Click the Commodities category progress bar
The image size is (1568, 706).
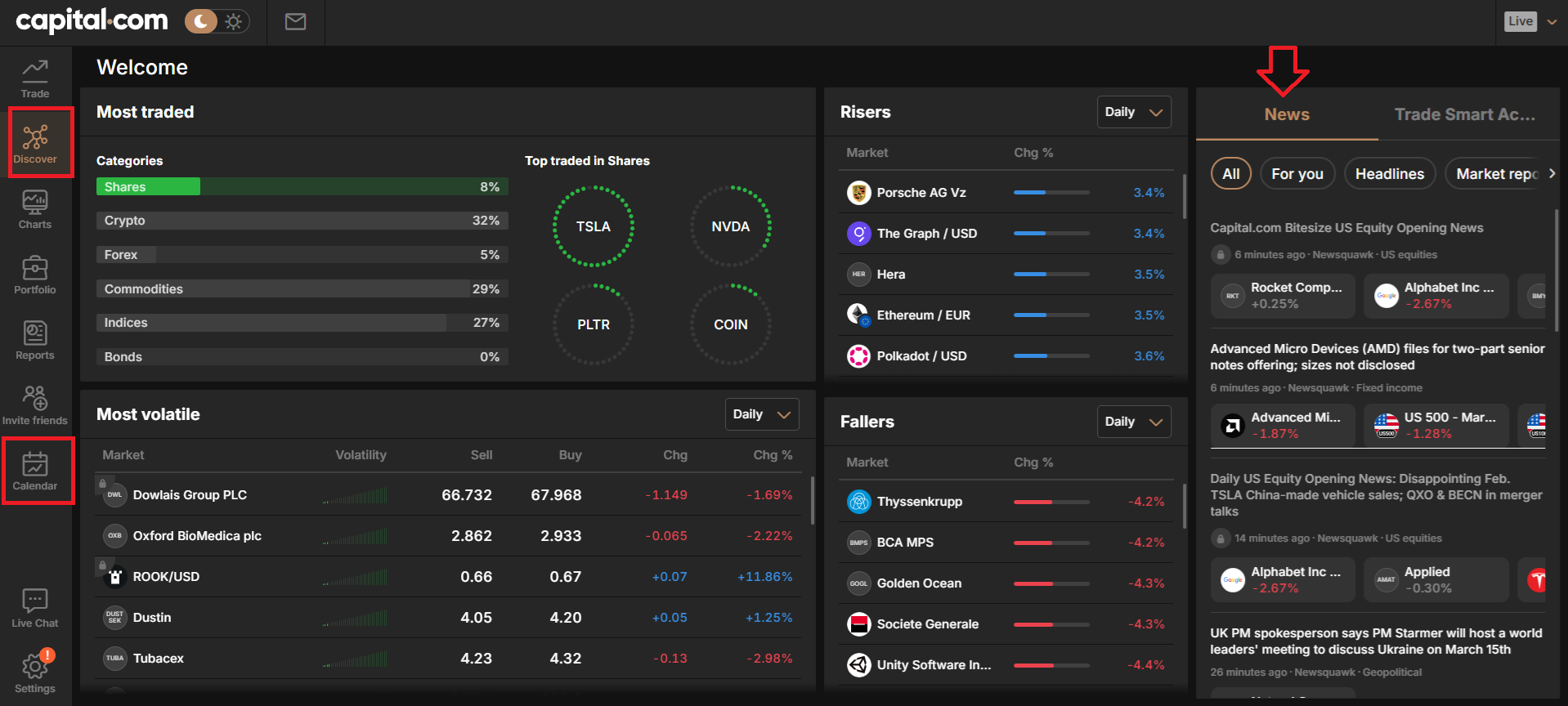(302, 289)
